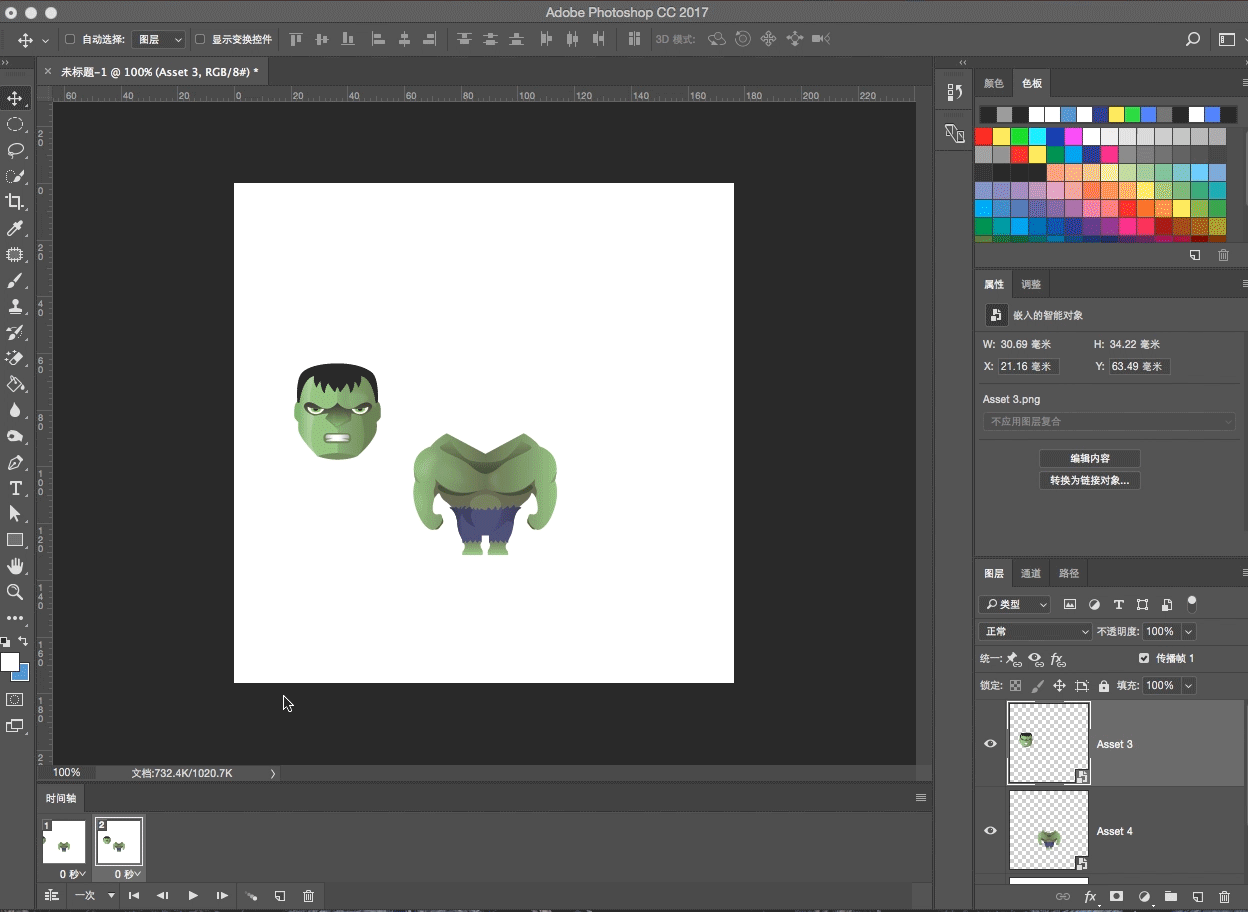This screenshot has height=912, width=1248.
Task: Hide the Asset 3 layer
Action: 990,744
